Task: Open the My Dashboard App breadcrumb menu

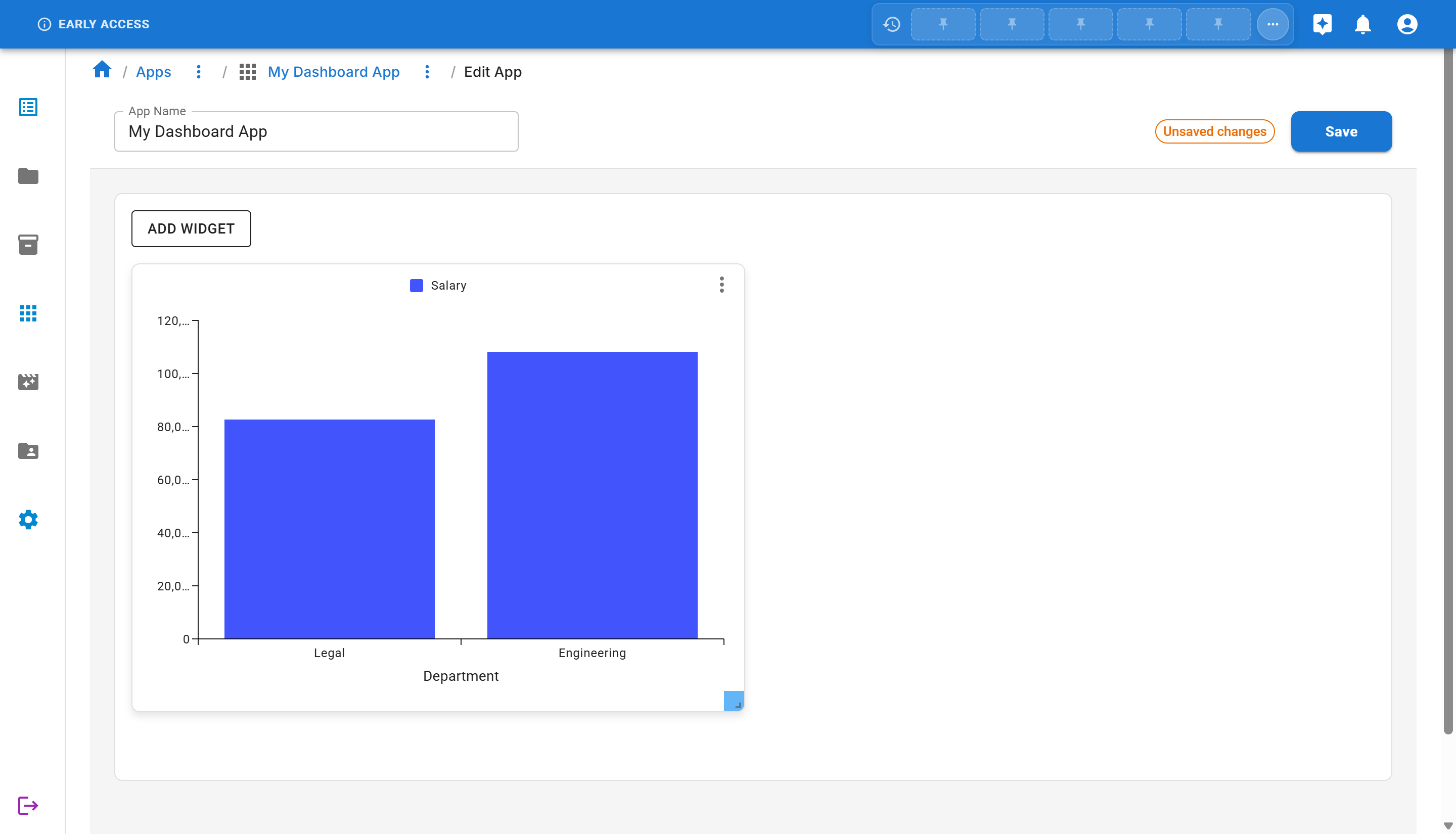Action: pyautogui.click(x=427, y=72)
